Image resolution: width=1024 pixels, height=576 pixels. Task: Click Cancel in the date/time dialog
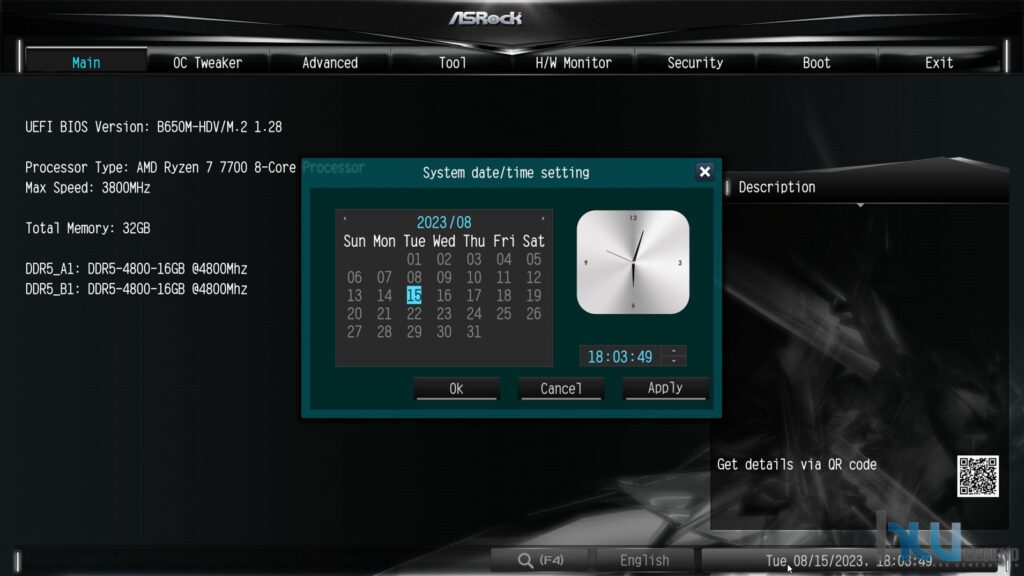(x=561, y=389)
